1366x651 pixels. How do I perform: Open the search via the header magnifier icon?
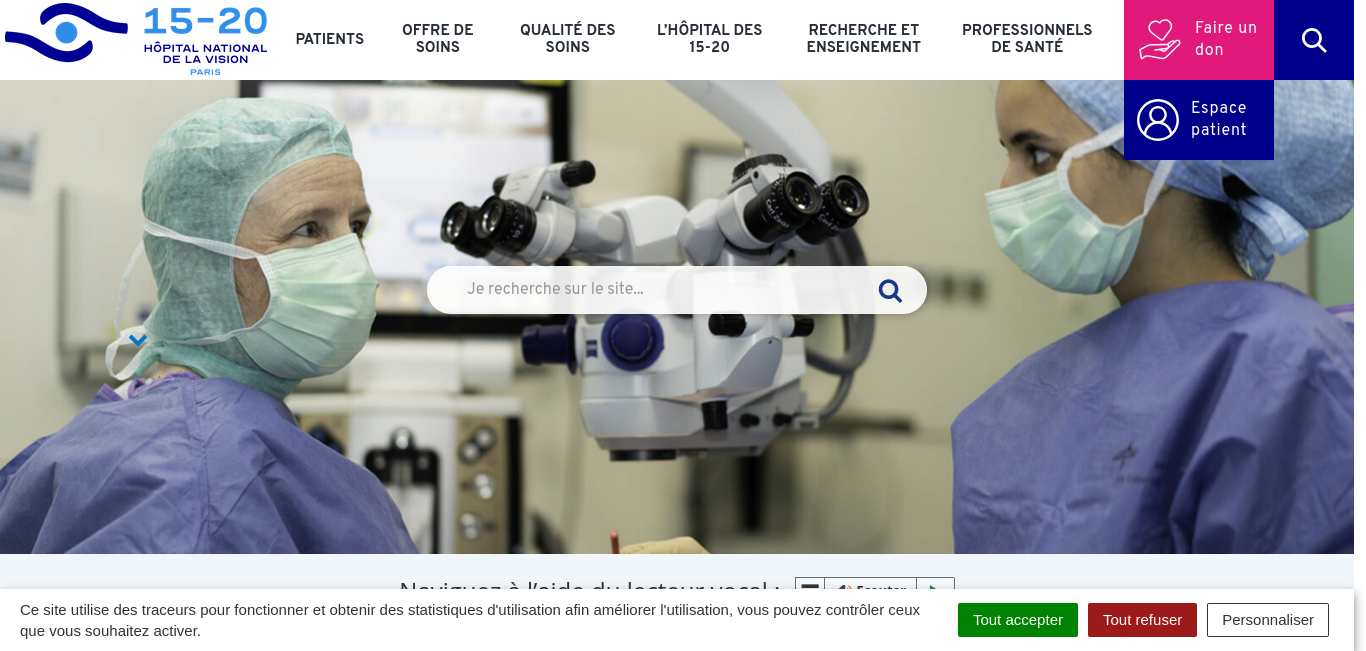point(1314,40)
